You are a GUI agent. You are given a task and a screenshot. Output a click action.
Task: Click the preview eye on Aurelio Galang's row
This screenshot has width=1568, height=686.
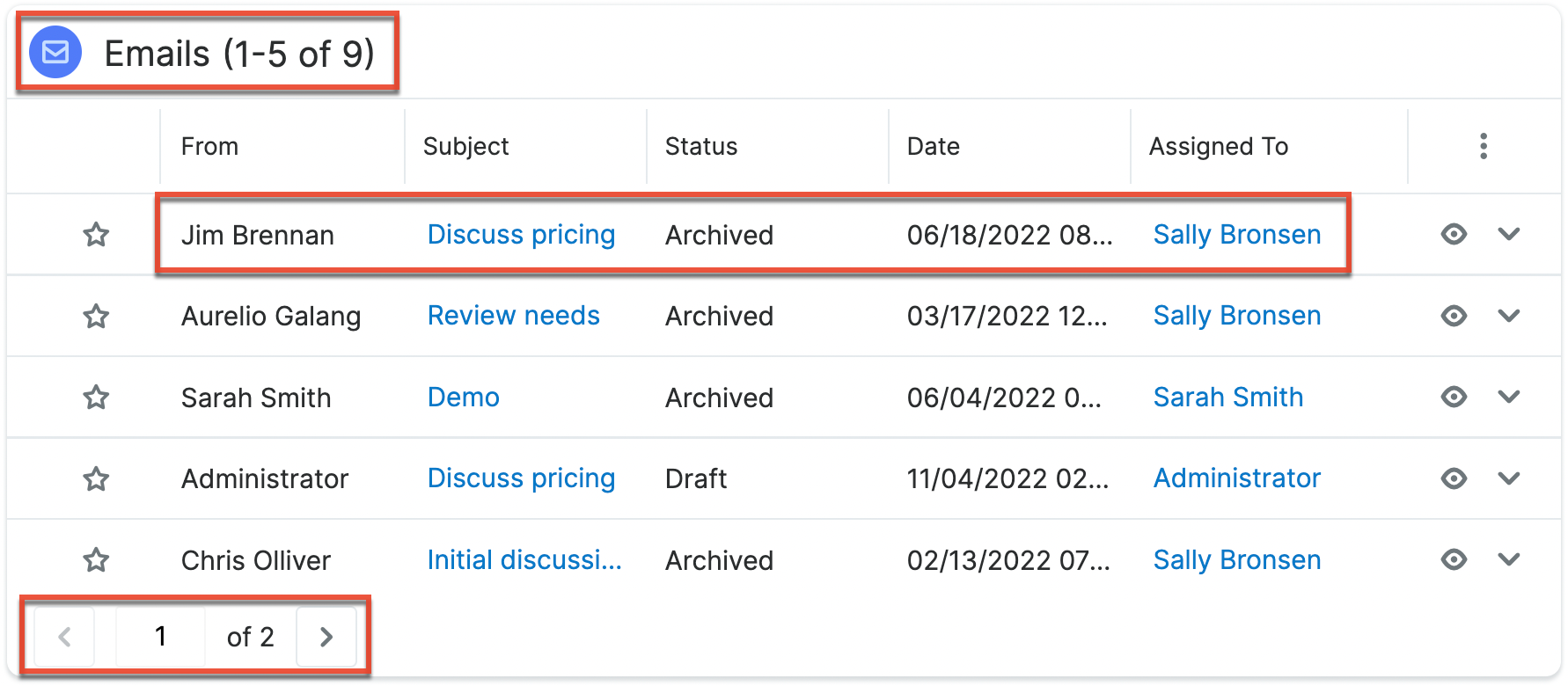click(1453, 316)
